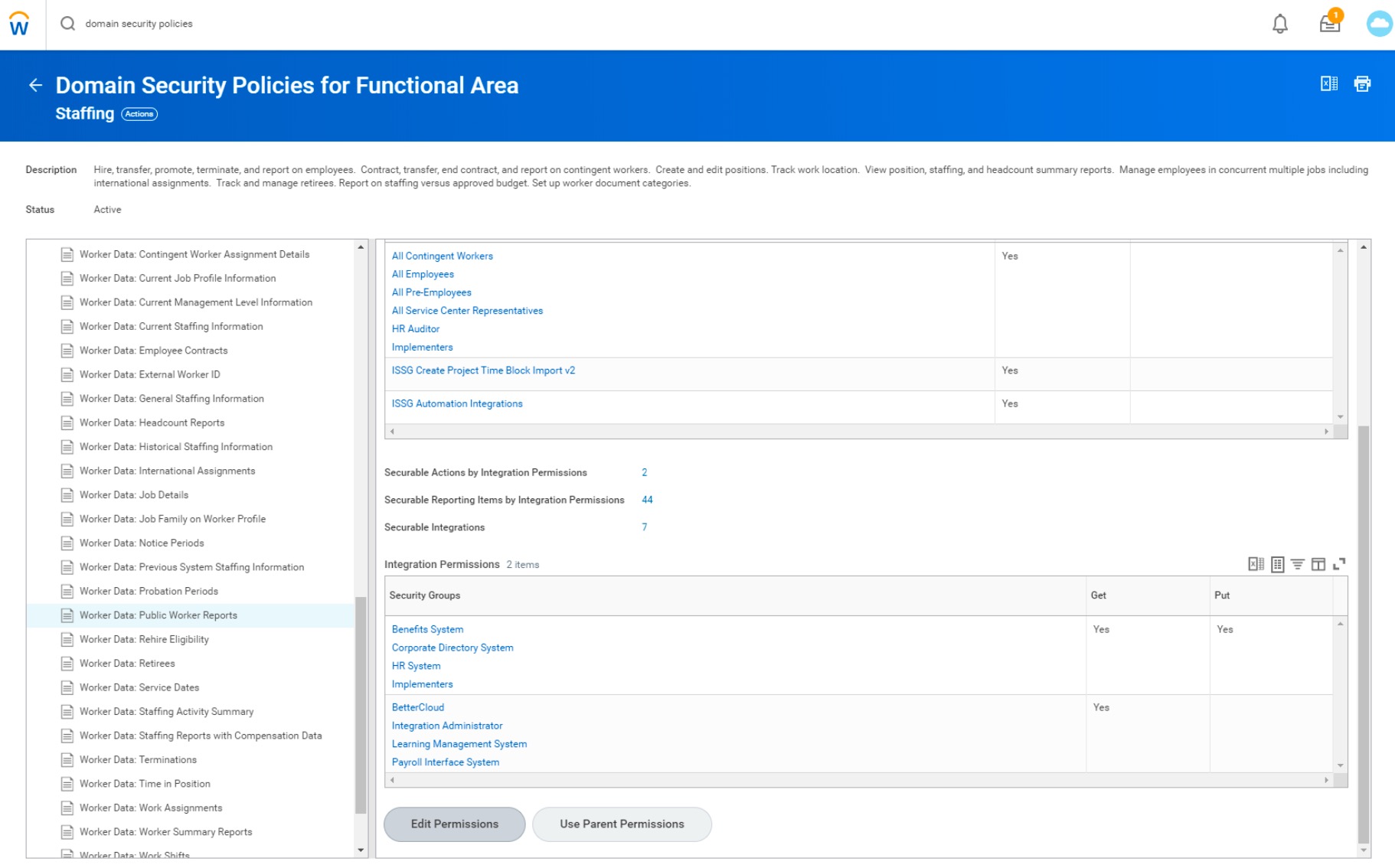Open the filter for Integration Permissions
The image size is (1395, 868).
tap(1297, 564)
